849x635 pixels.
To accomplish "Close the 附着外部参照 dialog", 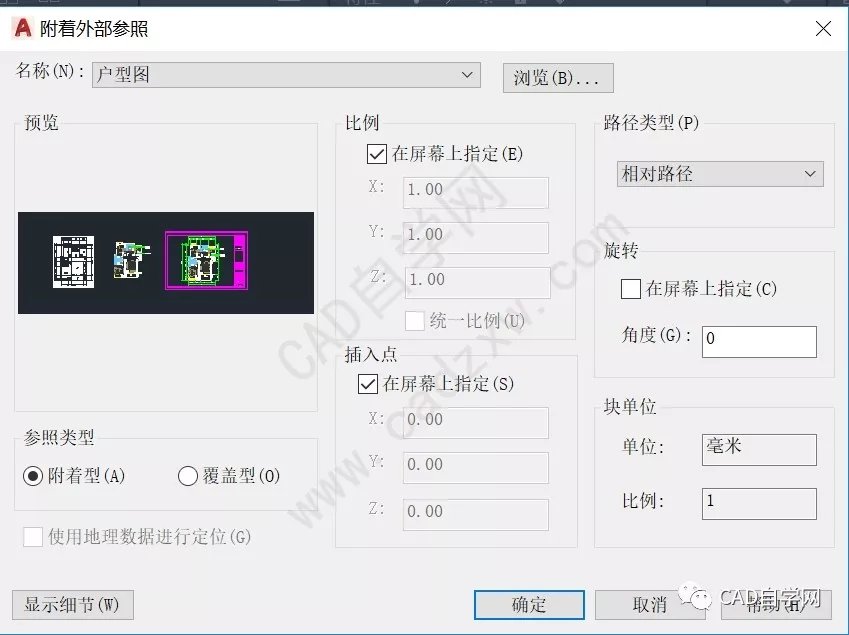I will (823, 29).
